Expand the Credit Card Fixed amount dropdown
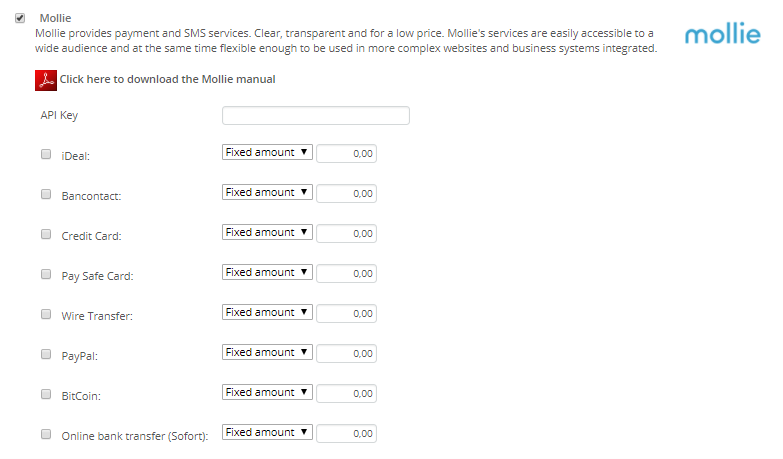Image resolution: width=783 pixels, height=459 pixels. [267, 233]
